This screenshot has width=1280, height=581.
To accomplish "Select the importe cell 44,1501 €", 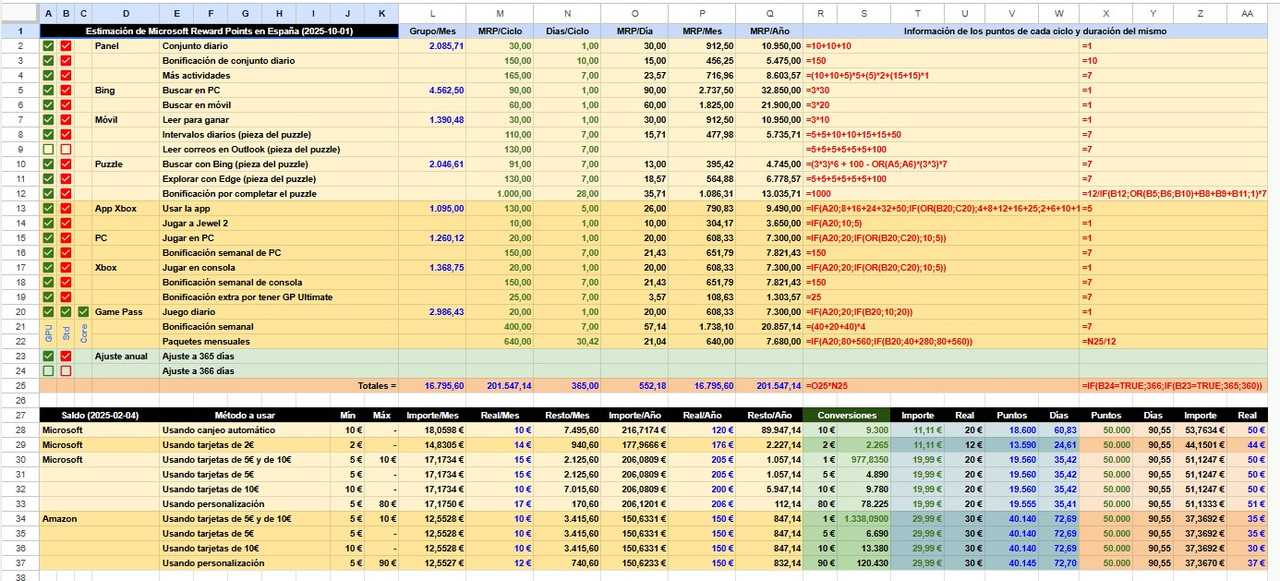I will point(1200,445).
